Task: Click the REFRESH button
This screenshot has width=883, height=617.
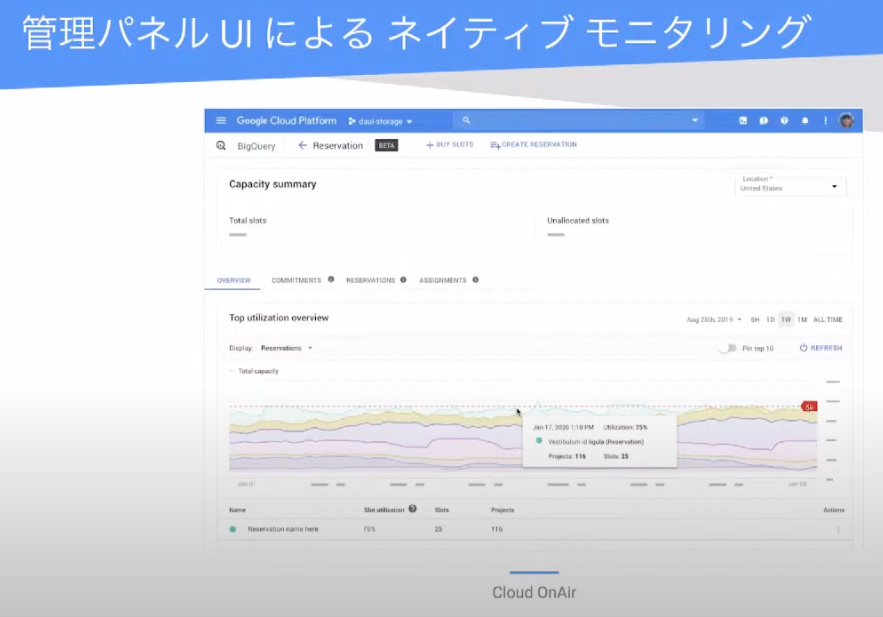Action: (x=821, y=348)
